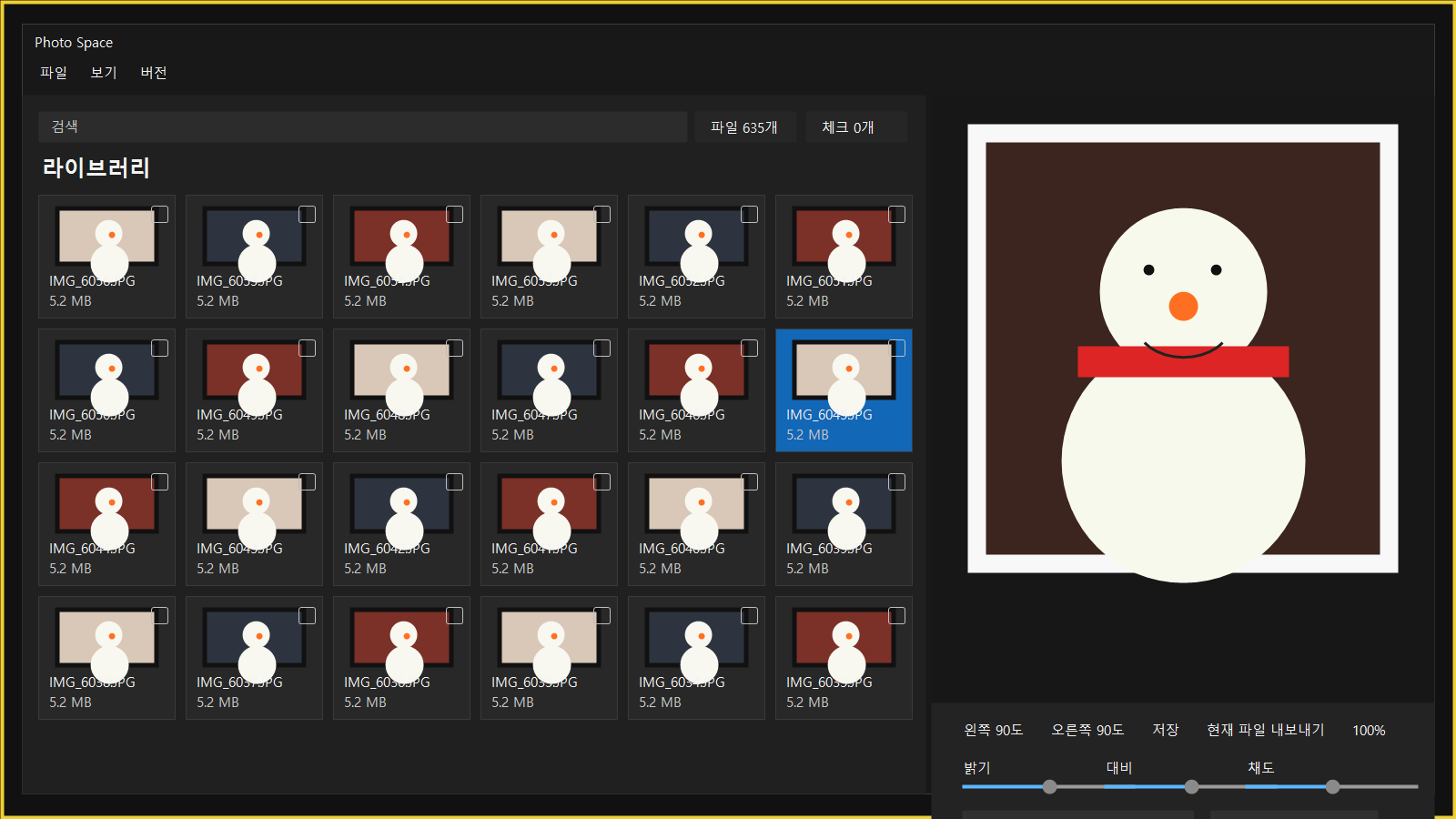Screen dimensions: 1456x819
Task: Adjust the 대비 slider
Action: pyautogui.click(x=1191, y=786)
